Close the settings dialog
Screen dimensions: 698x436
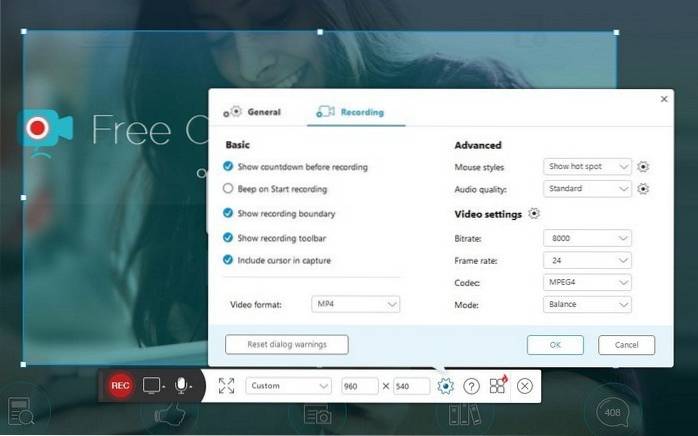tap(664, 99)
